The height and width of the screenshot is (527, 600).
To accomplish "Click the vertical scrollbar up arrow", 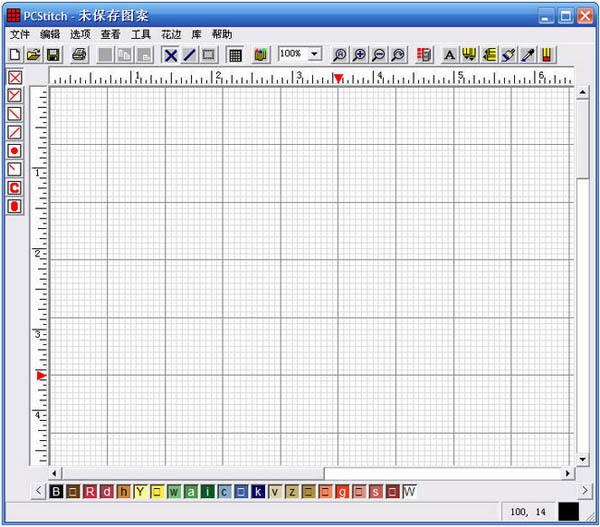I will (x=582, y=92).
